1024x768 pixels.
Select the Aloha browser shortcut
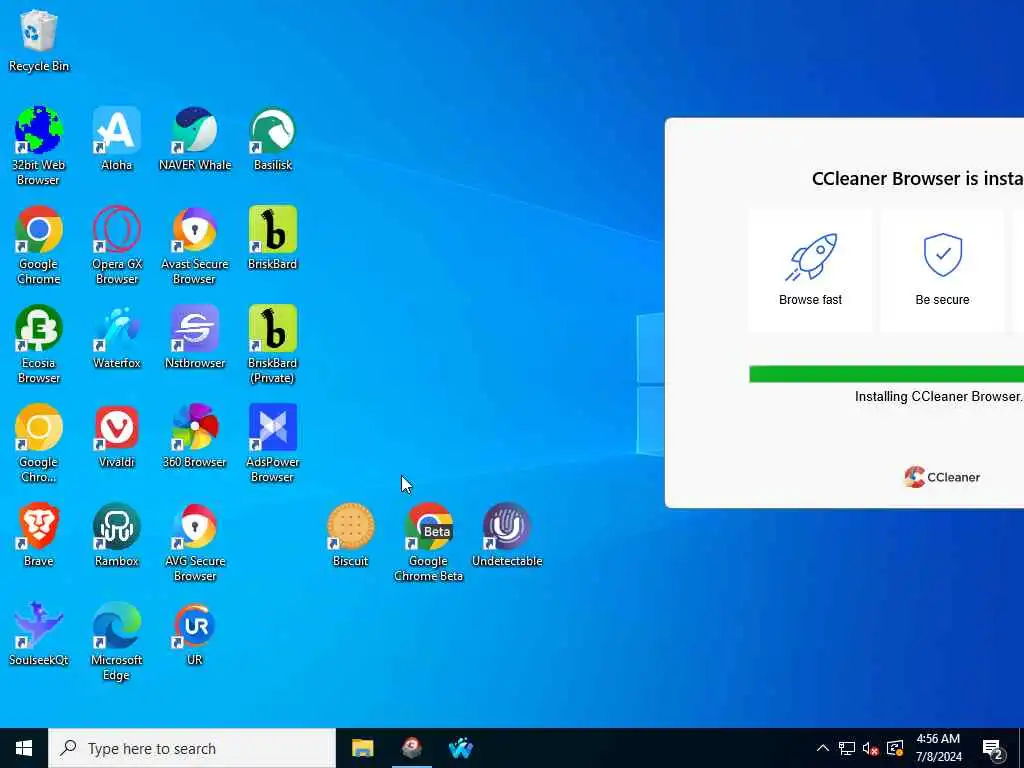click(117, 139)
